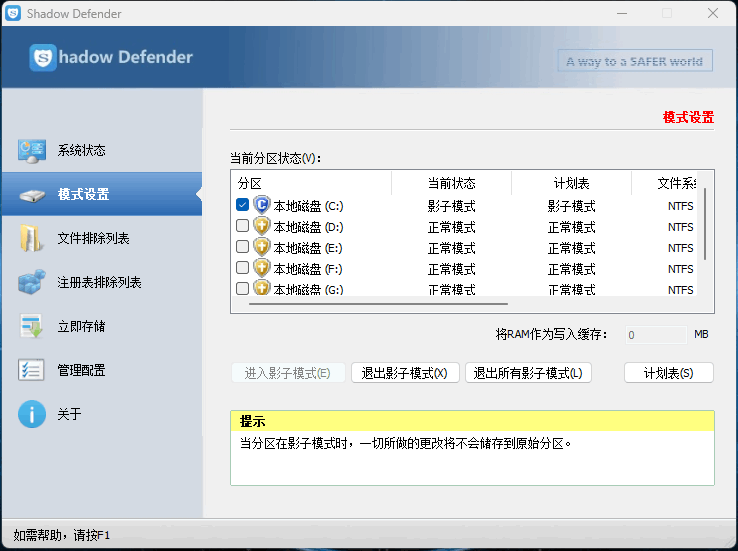The image size is (738, 551).
Task: Click the 退出影子模式(X) button
Action: (x=405, y=373)
